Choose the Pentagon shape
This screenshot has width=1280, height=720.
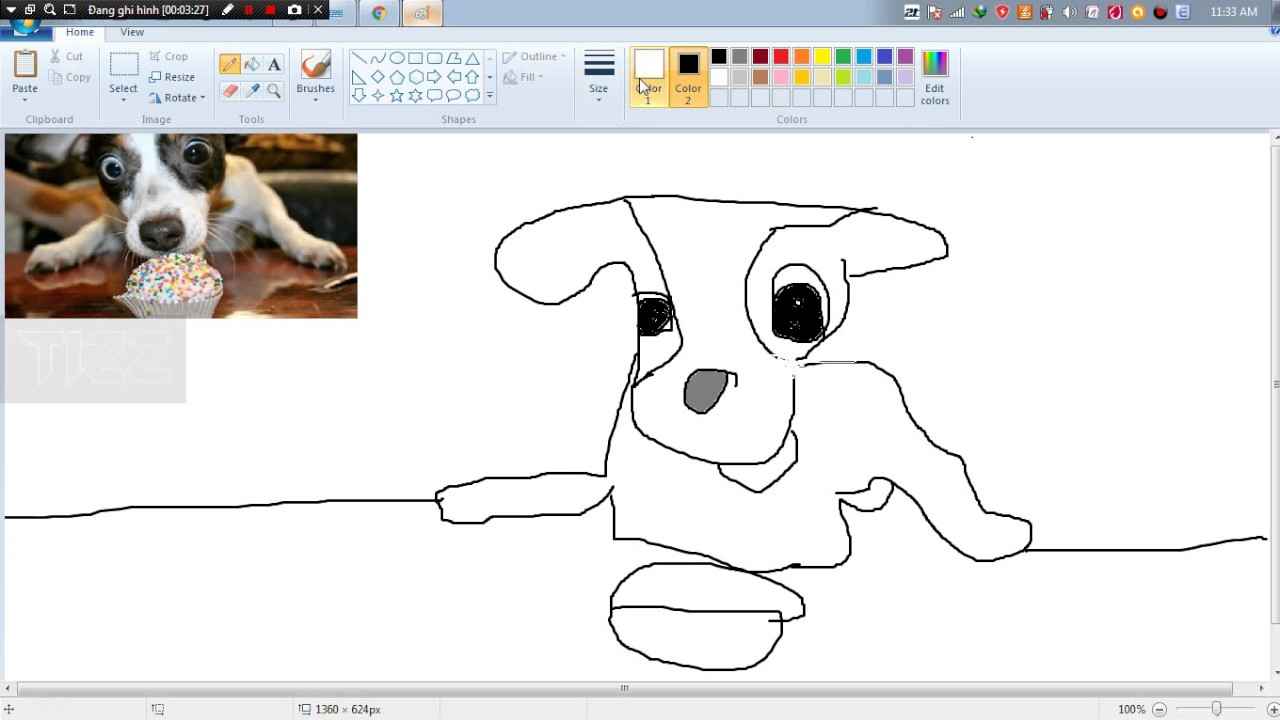pos(396,77)
